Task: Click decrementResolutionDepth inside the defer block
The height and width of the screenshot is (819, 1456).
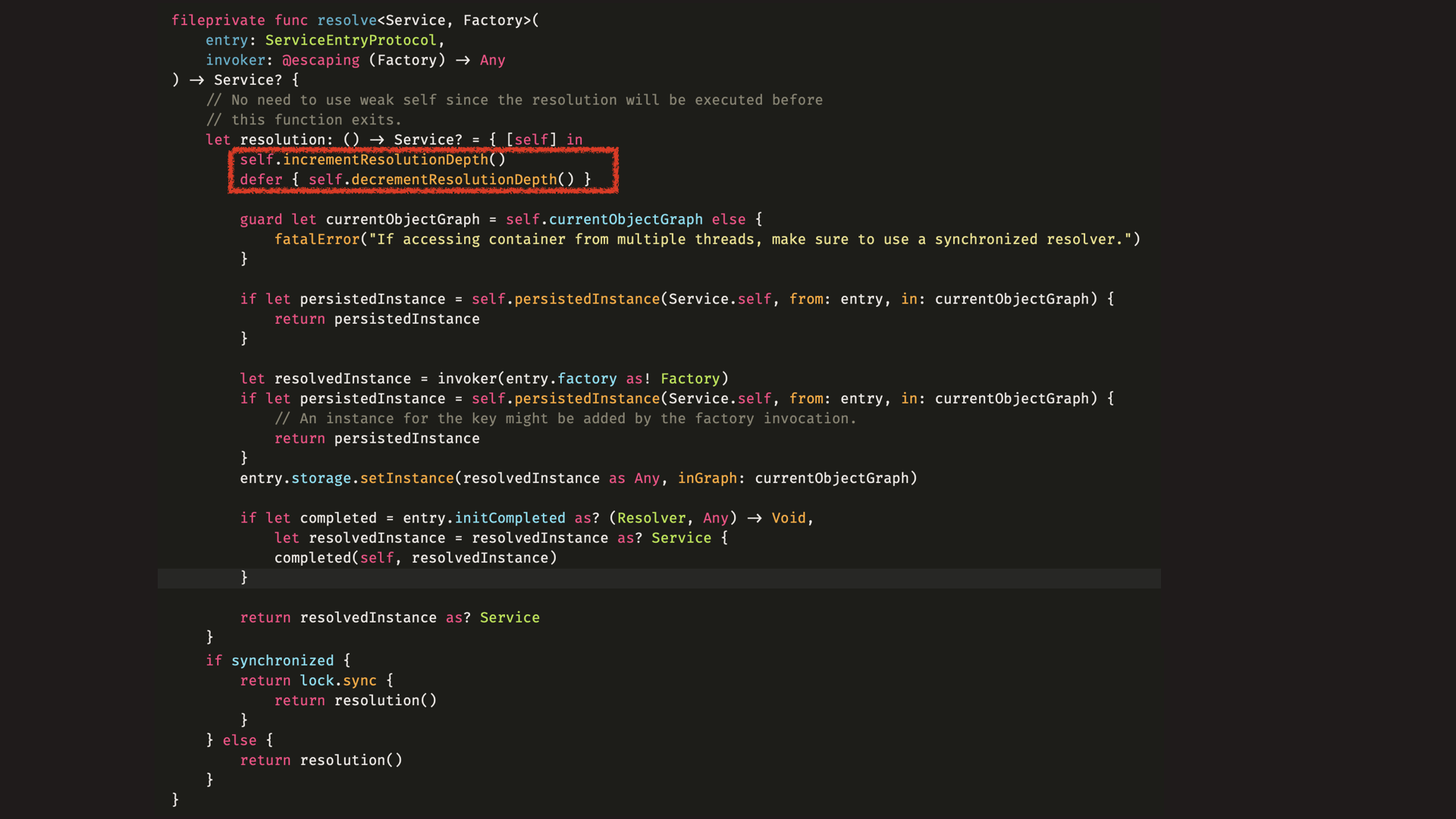Action: point(453,180)
